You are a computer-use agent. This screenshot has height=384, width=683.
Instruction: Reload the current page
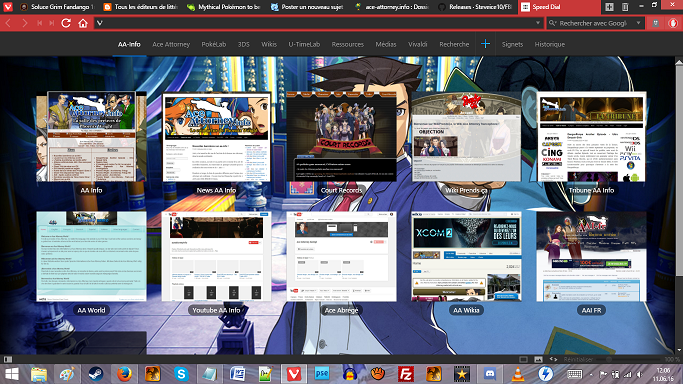tap(66, 23)
